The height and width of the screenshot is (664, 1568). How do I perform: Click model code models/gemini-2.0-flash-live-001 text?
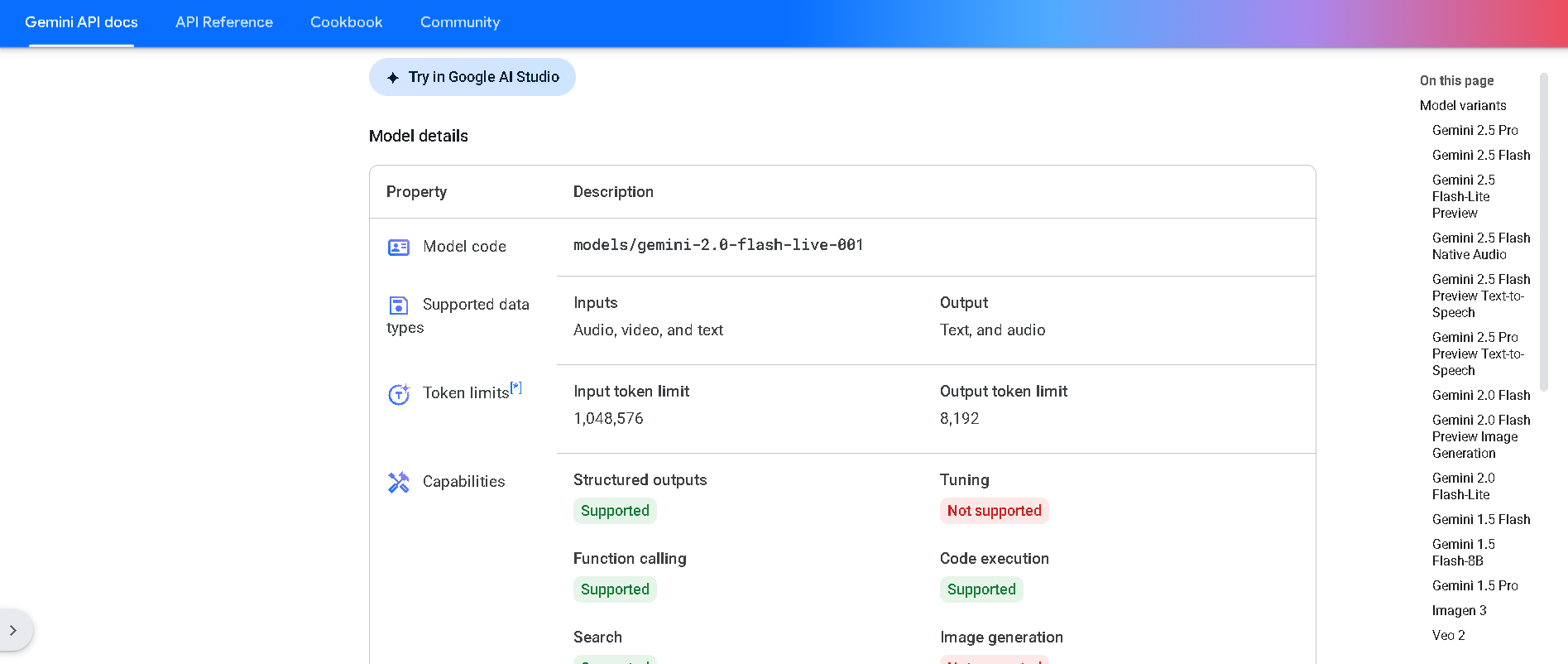(718, 245)
